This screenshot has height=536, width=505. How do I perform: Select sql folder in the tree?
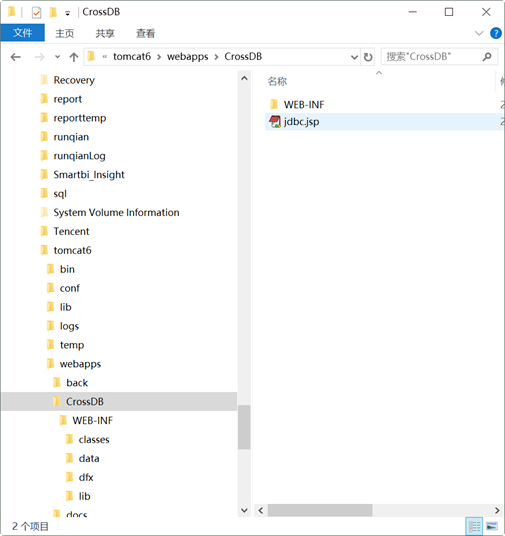(x=60, y=194)
